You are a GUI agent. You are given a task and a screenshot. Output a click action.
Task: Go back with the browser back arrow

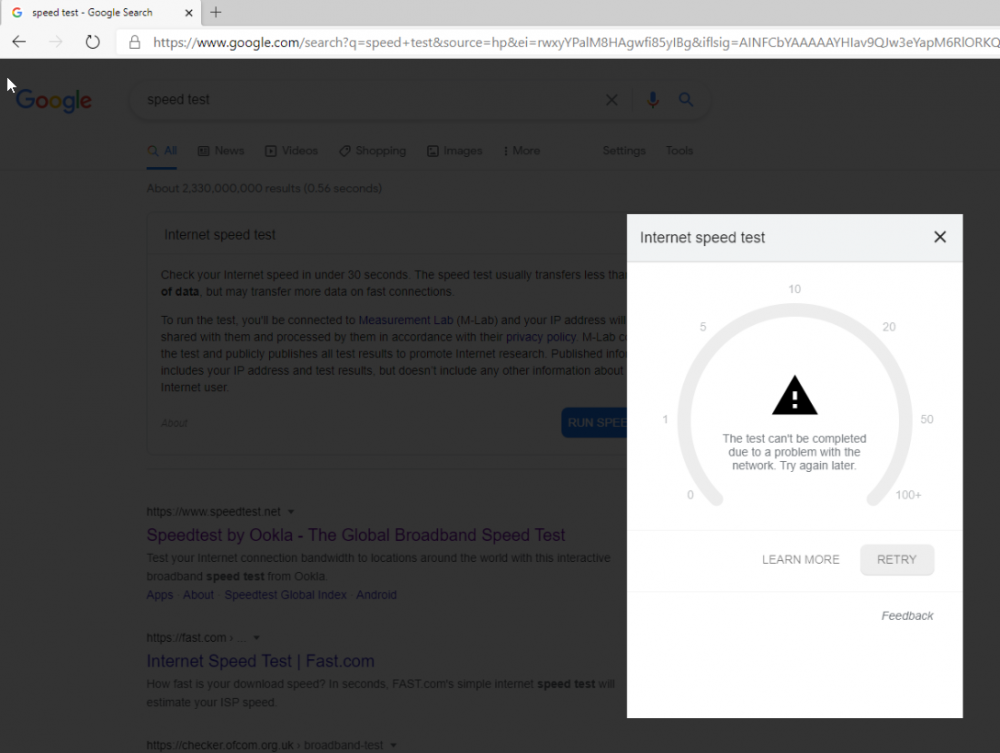tap(19, 42)
